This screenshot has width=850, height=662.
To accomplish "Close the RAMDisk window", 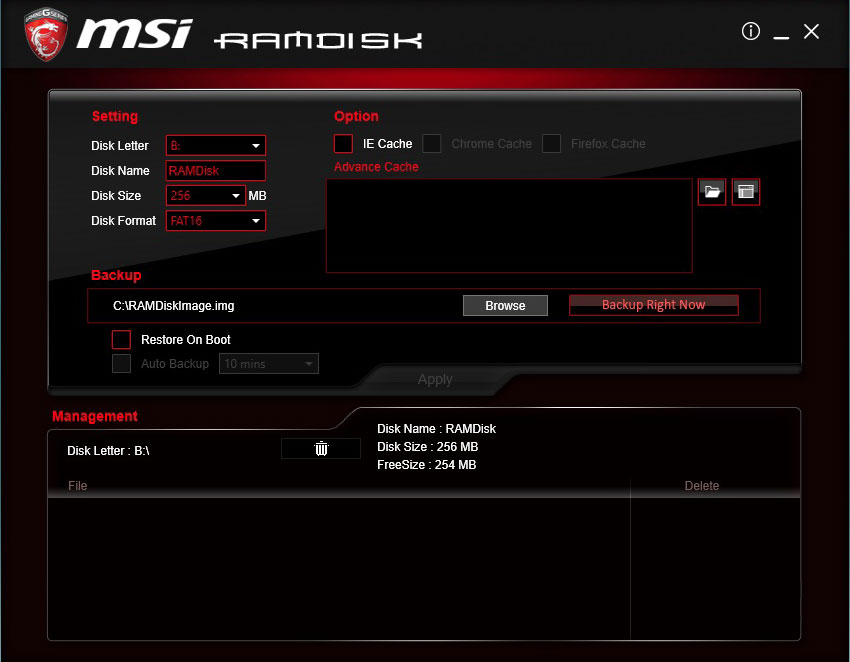I will click(812, 31).
